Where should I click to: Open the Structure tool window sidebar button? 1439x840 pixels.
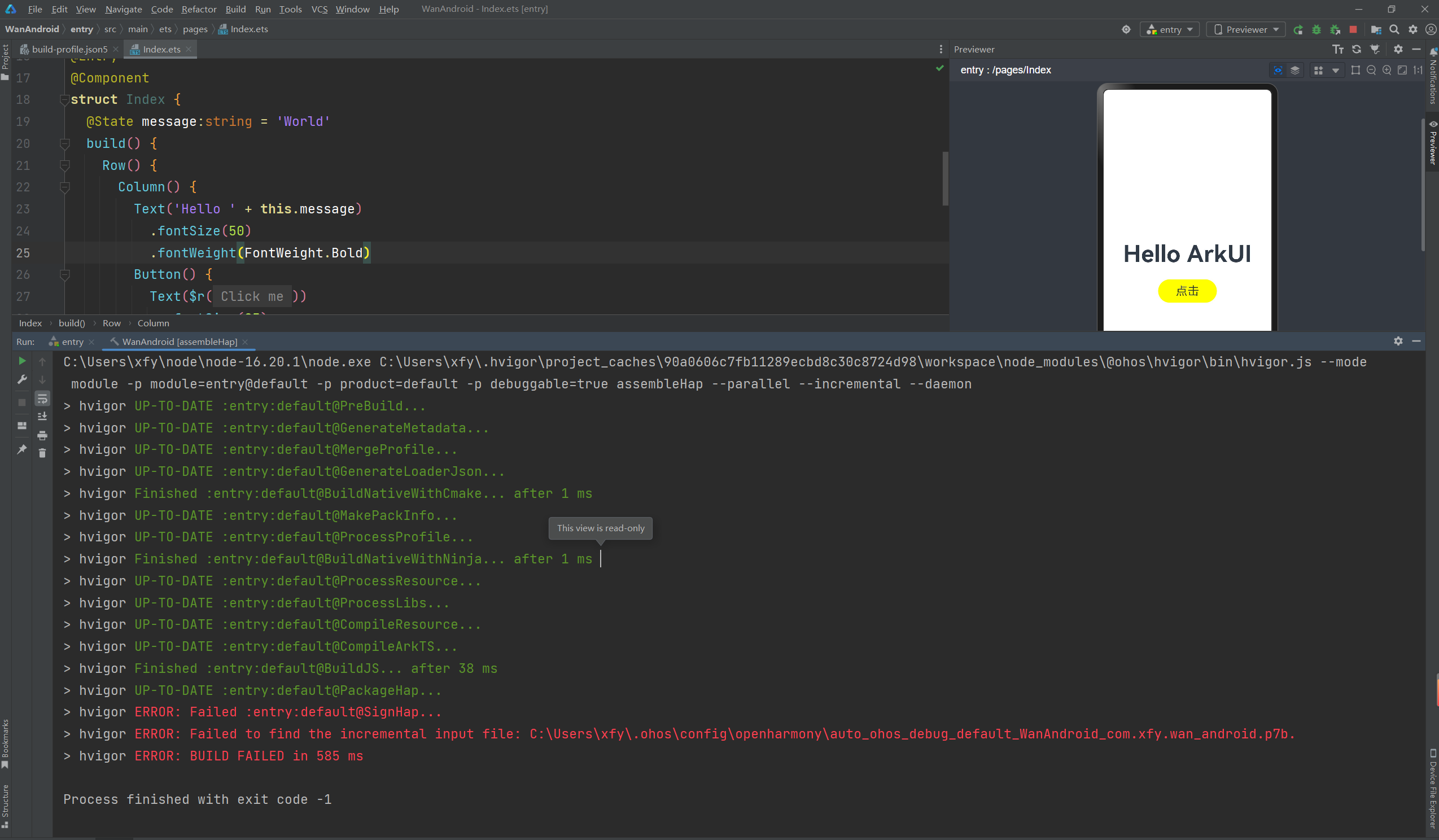tap(5, 806)
